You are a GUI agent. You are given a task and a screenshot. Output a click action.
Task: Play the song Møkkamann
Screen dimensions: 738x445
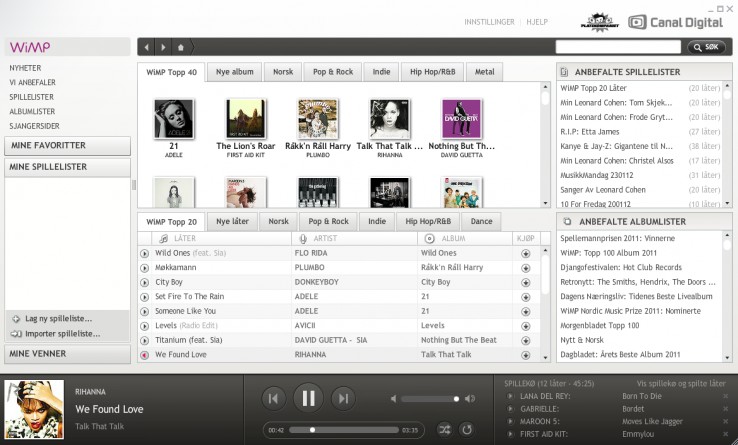coord(144,268)
